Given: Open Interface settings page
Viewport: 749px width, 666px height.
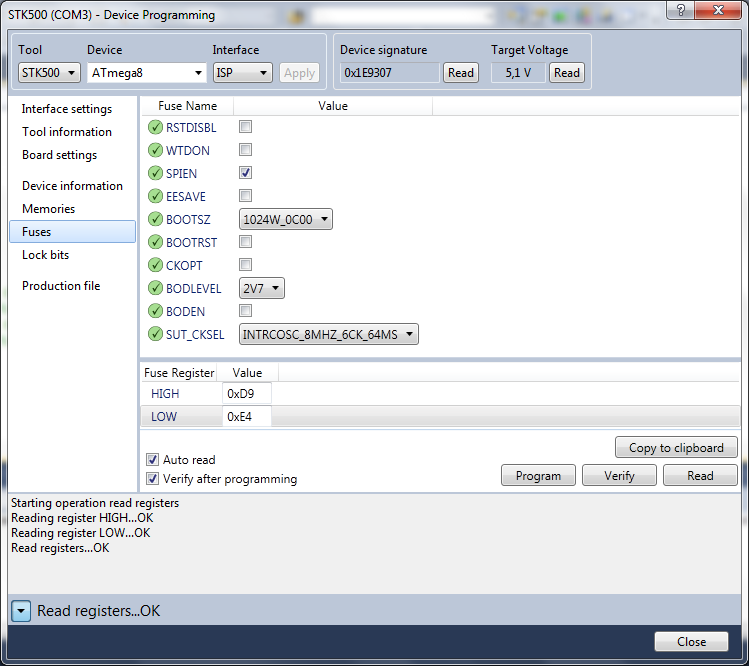Looking at the screenshot, I should (x=67, y=109).
